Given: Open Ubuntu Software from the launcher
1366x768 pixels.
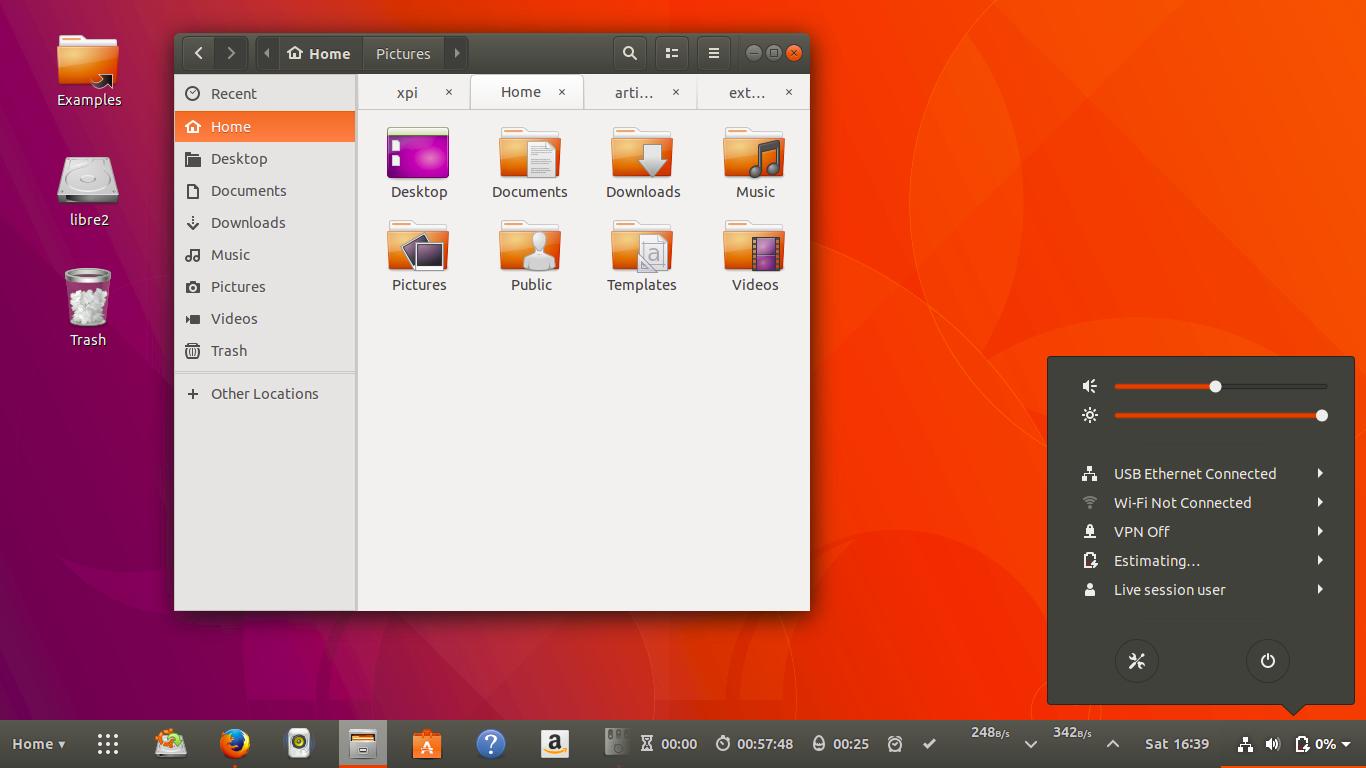Looking at the screenshot, I should click(x=427, y=743).
